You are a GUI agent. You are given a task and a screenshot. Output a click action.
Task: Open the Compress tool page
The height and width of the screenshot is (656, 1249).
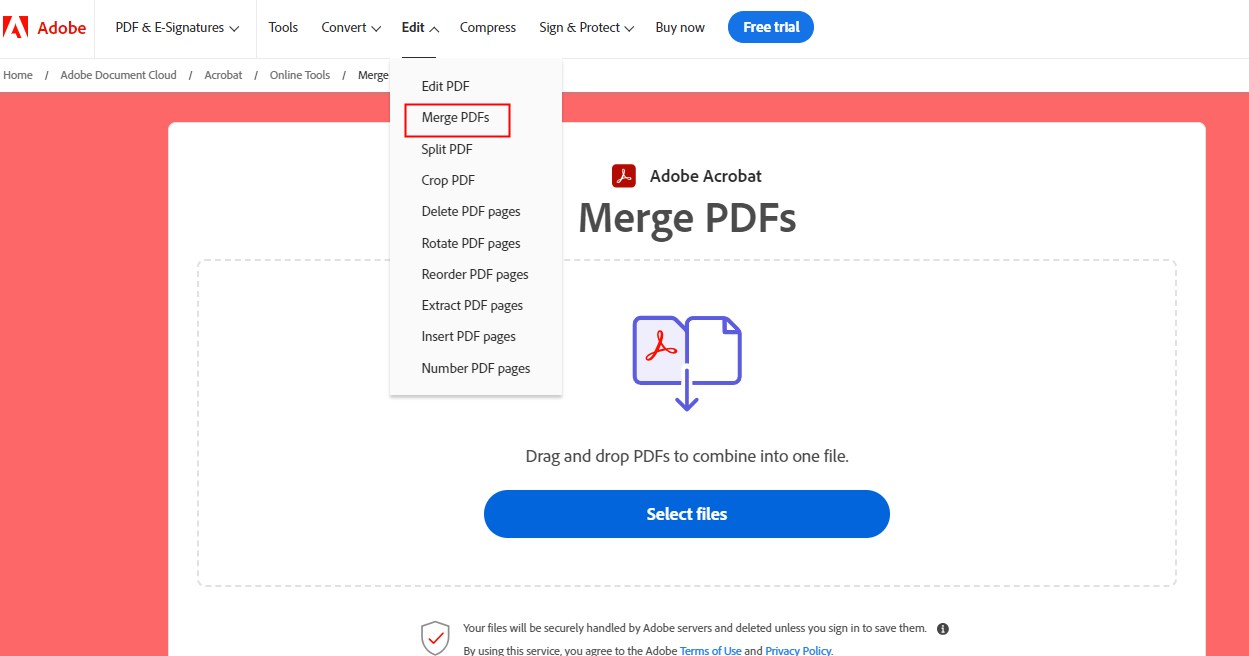(488, 27)
